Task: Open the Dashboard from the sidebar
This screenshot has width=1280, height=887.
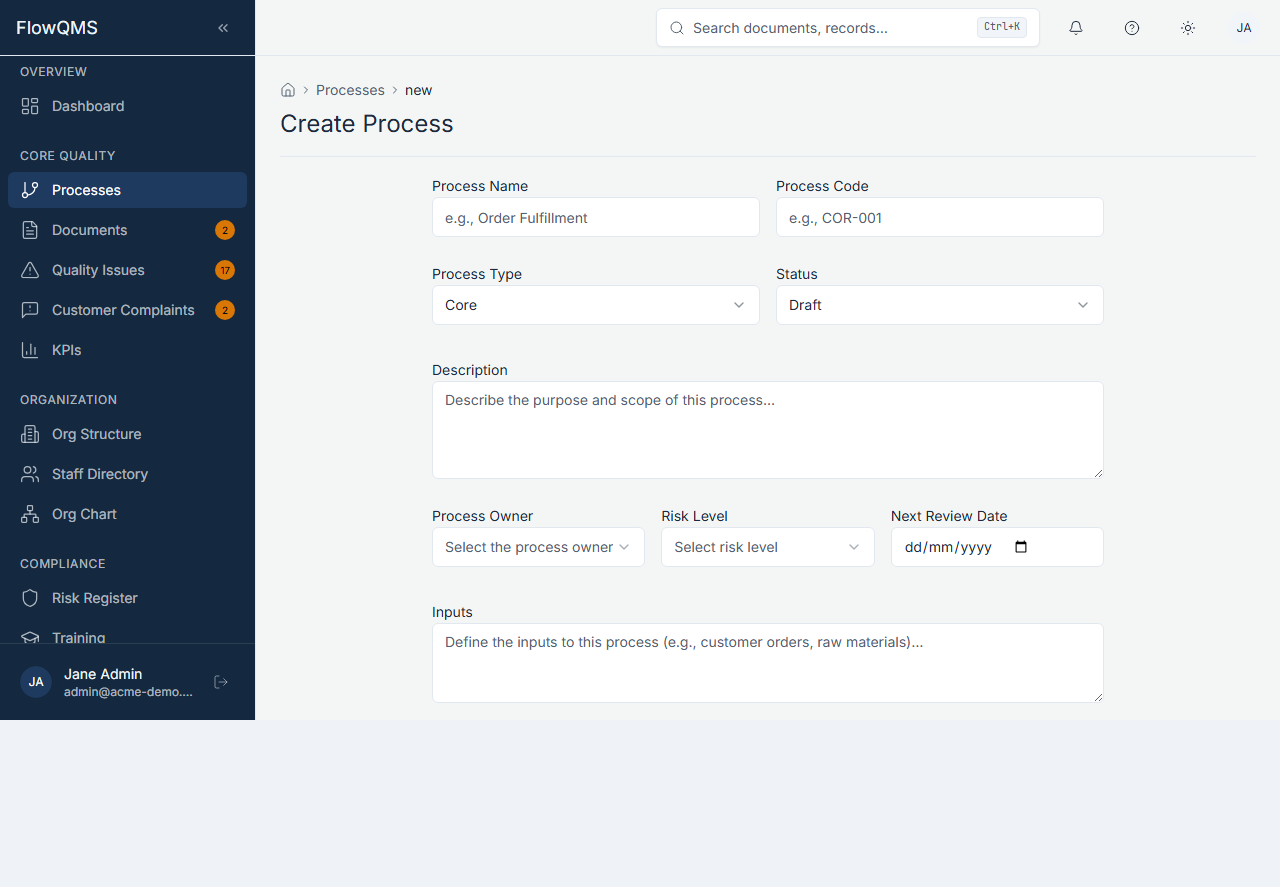Action: (88, 106)
